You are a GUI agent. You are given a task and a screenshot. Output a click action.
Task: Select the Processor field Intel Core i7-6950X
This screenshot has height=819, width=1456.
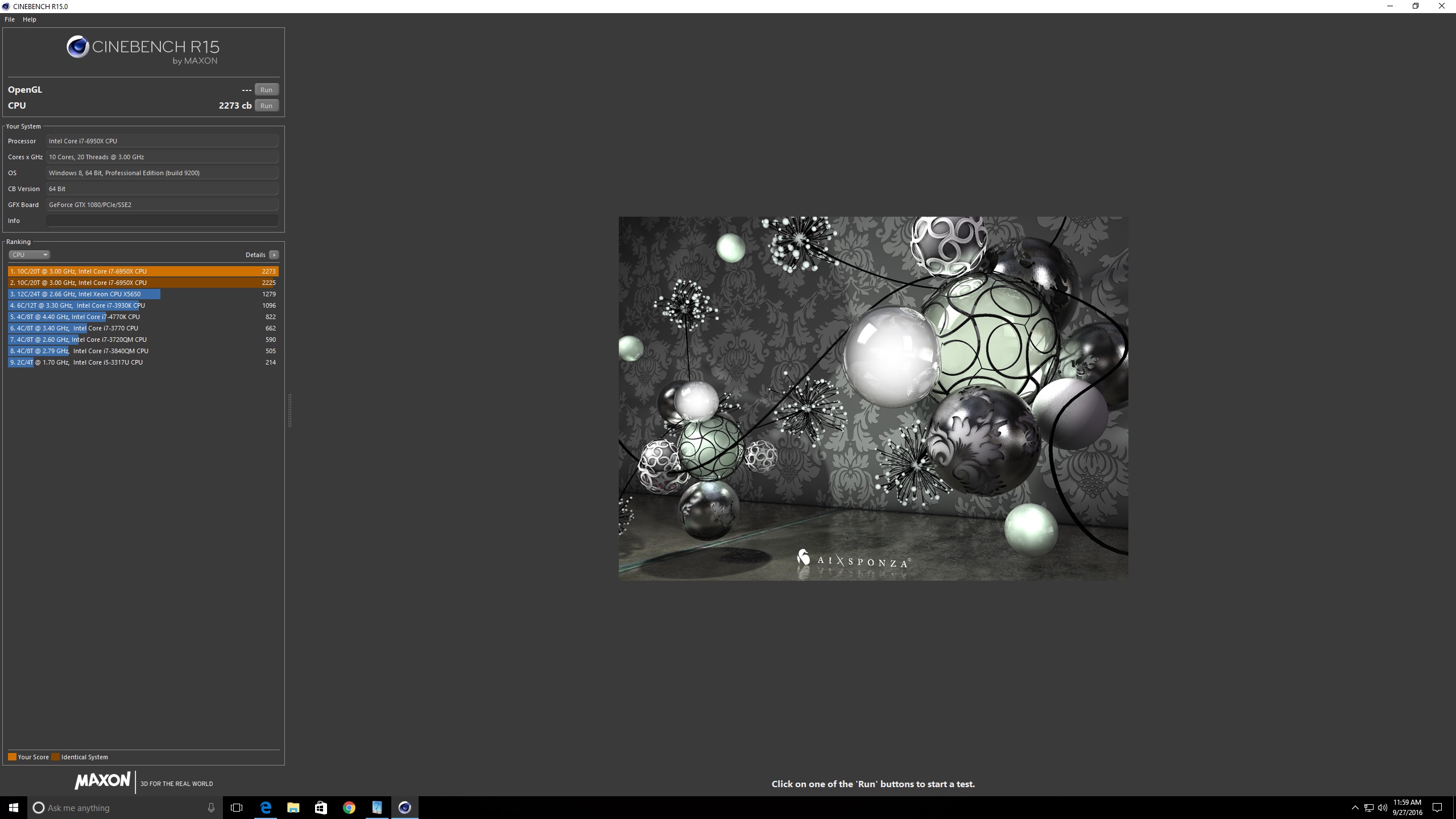pyautogui.click(x=162, y=141)
